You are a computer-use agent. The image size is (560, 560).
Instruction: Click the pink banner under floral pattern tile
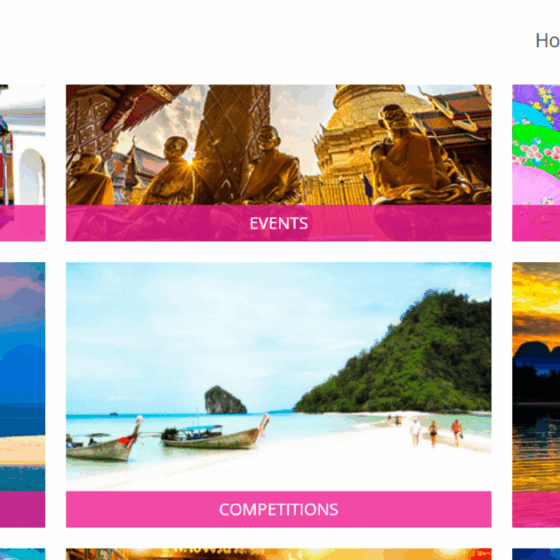[x=536, y=223]
